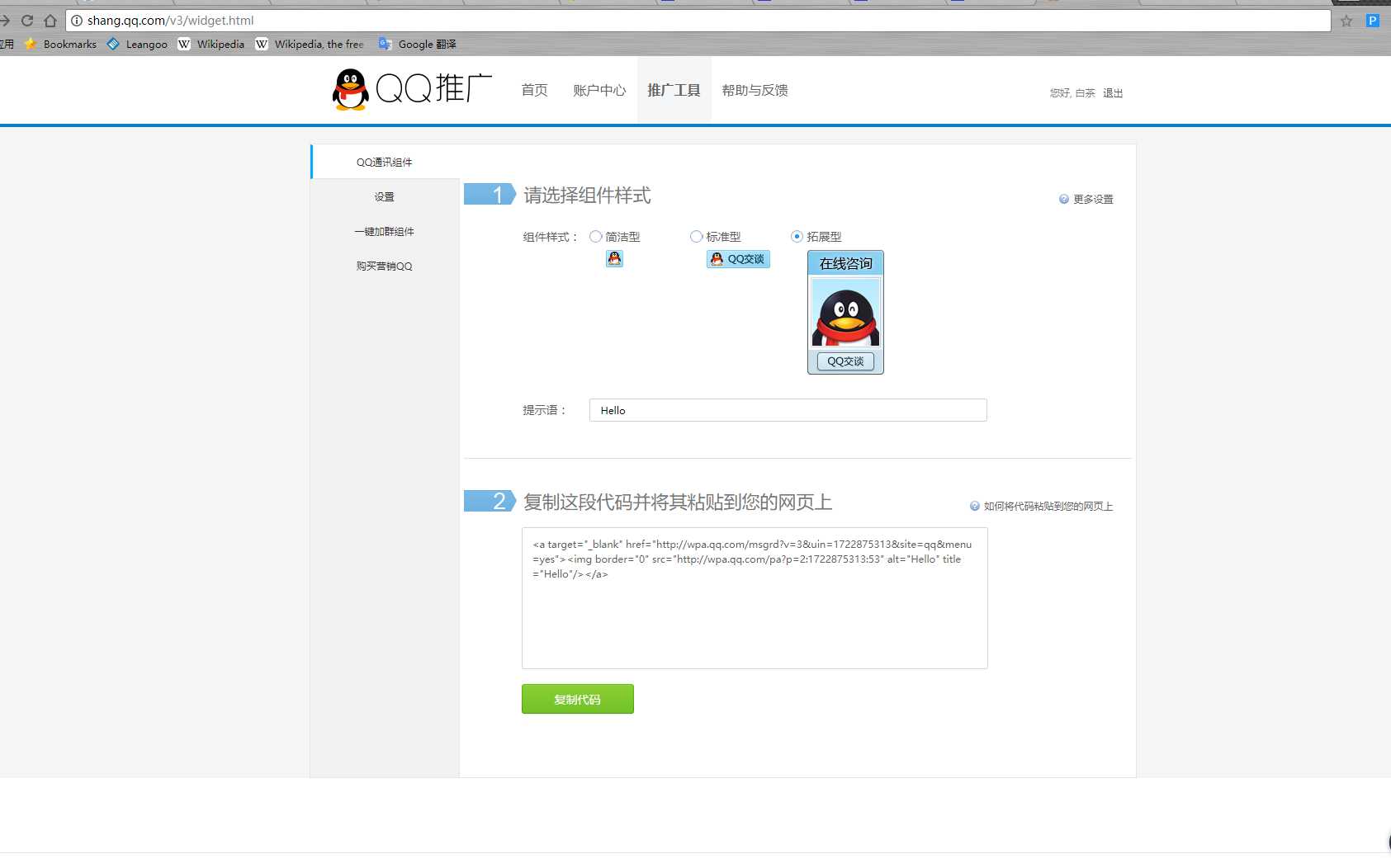This screenshot has height=868, width=1391.
Task: Select QQ通讯组件 in the sidebar
Action: click(385, 162)
